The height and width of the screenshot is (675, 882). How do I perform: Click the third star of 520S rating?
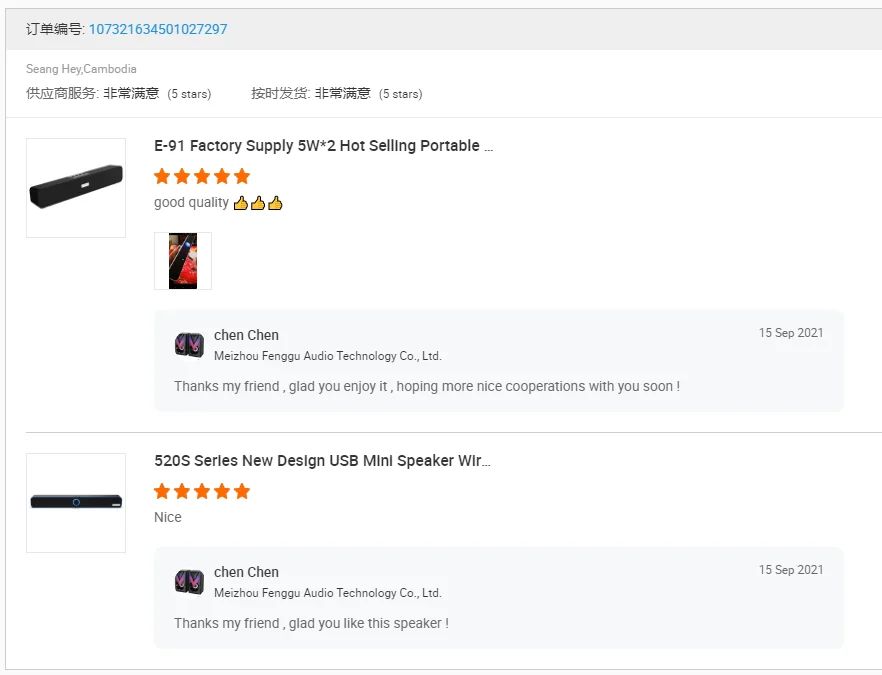pyautogui.click(x=202, y=491)
